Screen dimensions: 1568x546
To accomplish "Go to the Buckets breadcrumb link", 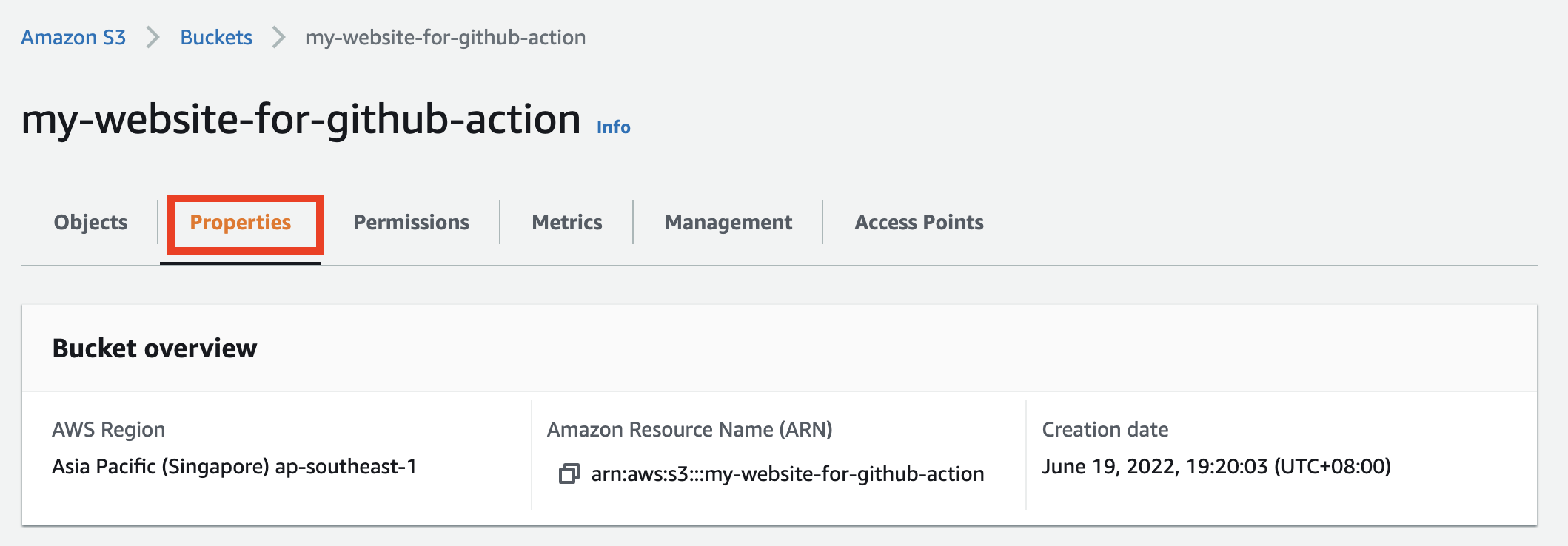I will (216, 37).
